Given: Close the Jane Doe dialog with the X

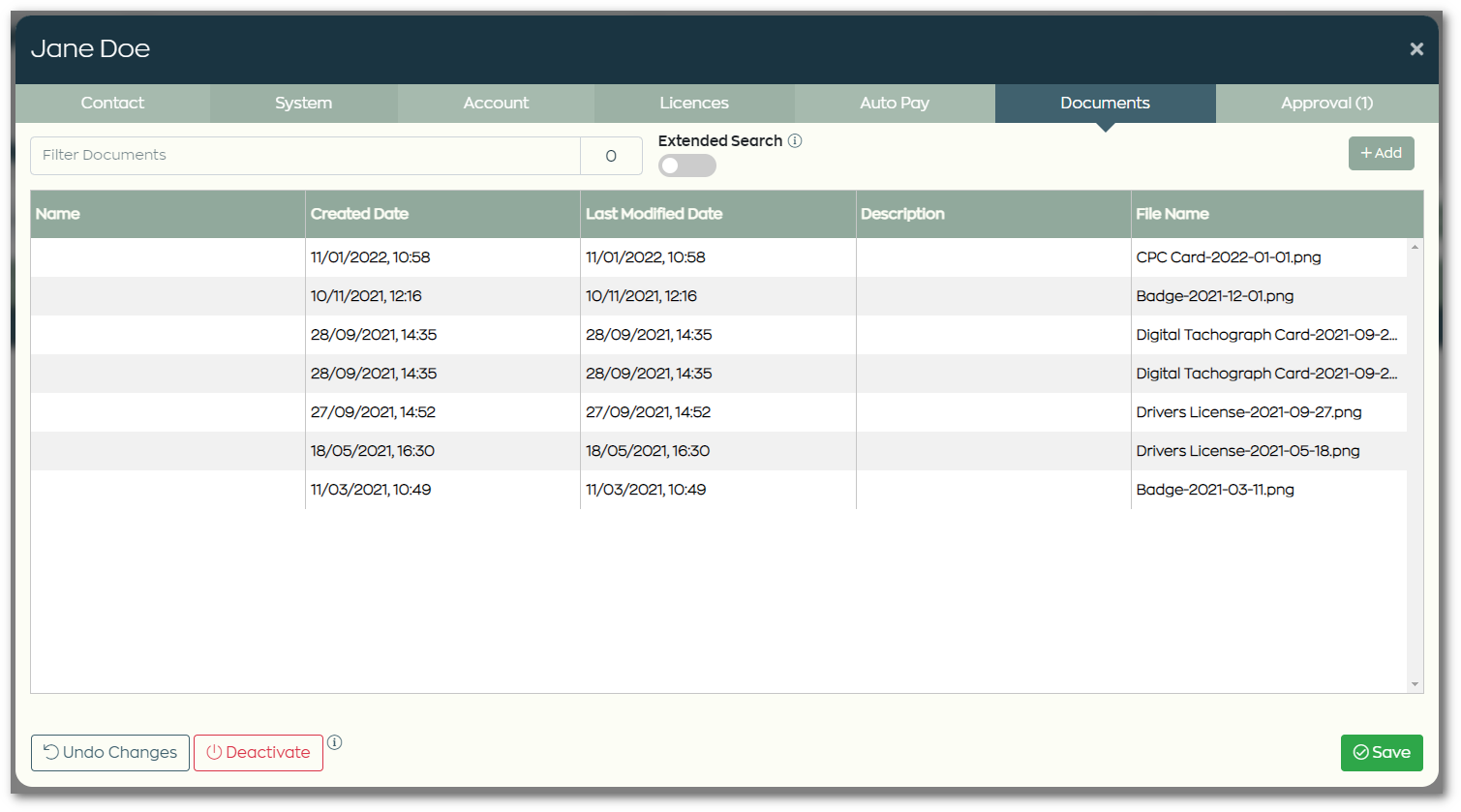Looking at the screenshot, I should 1416,48.
